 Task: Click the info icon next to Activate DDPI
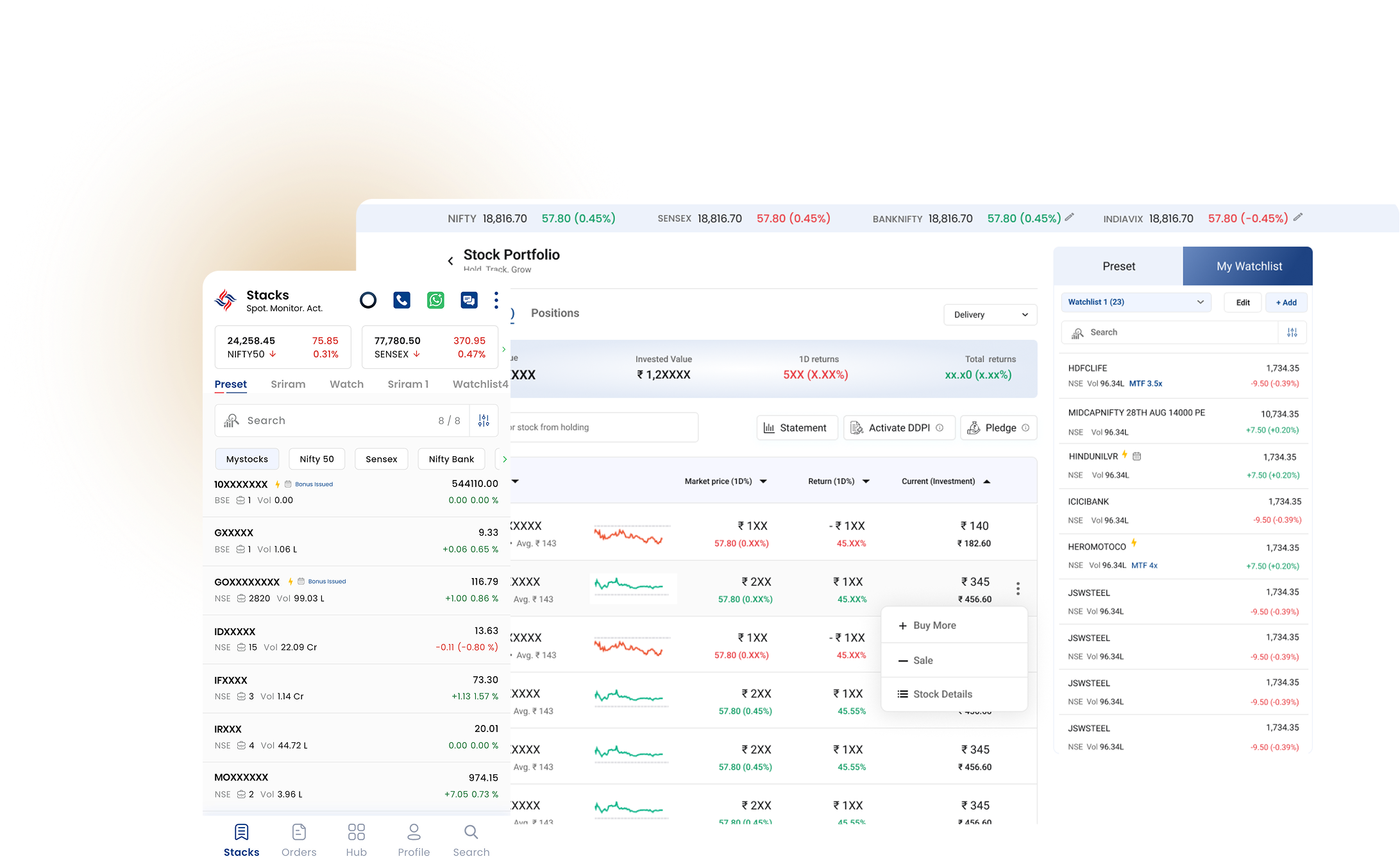940,428
